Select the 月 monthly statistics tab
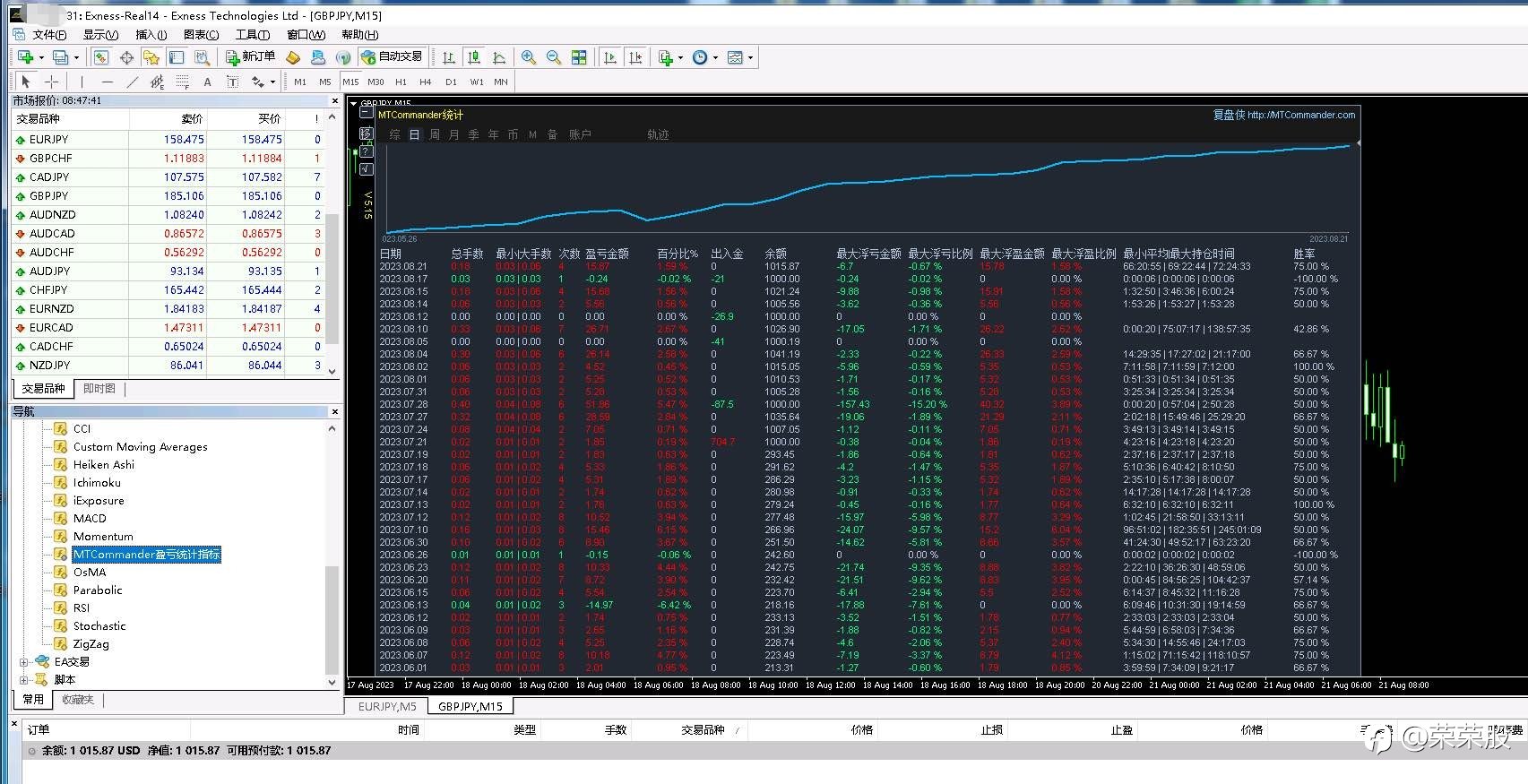 tap(454, 135)
